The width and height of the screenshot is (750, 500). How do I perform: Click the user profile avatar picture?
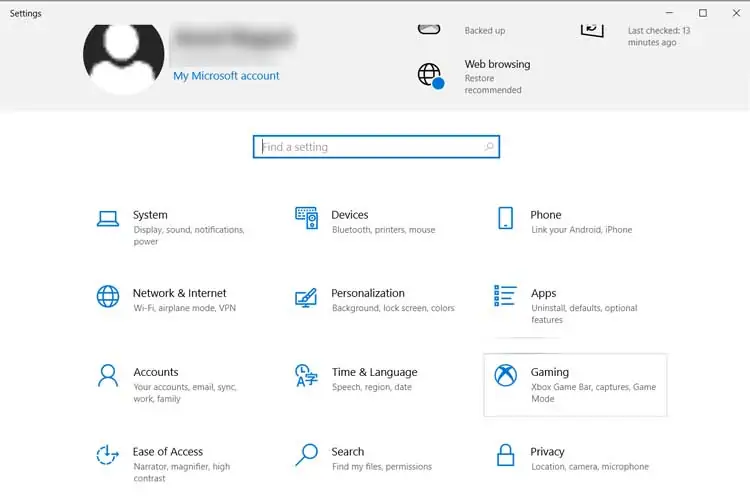[123, 55]
